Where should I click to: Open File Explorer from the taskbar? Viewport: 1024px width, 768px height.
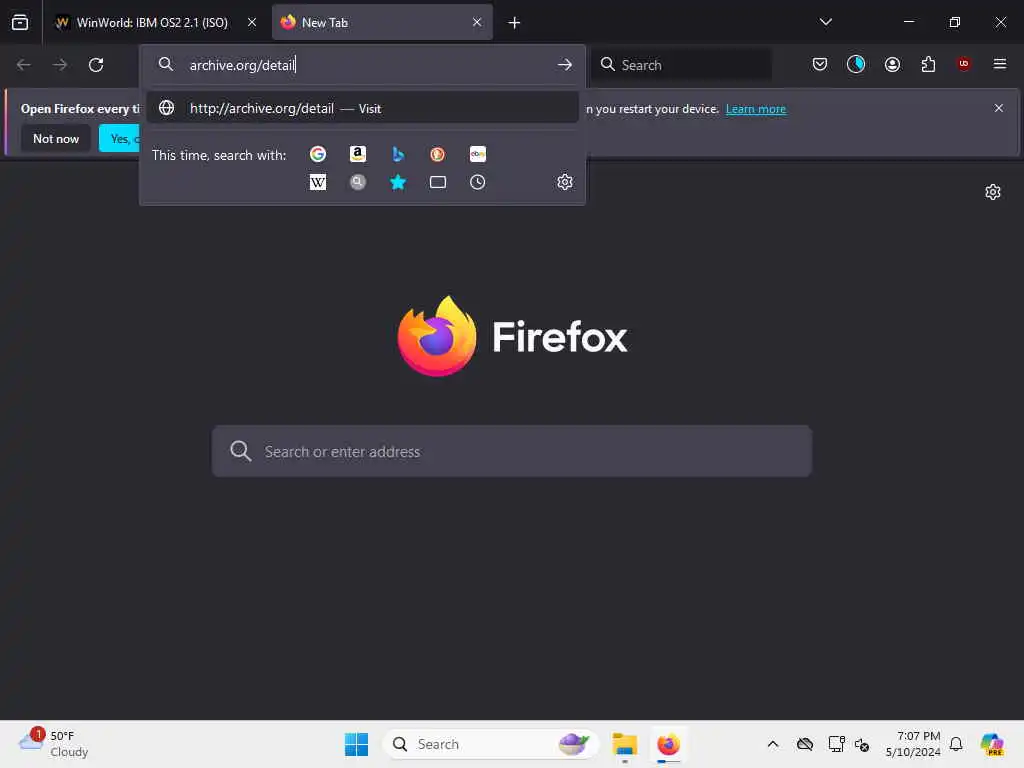coord(624,744)
